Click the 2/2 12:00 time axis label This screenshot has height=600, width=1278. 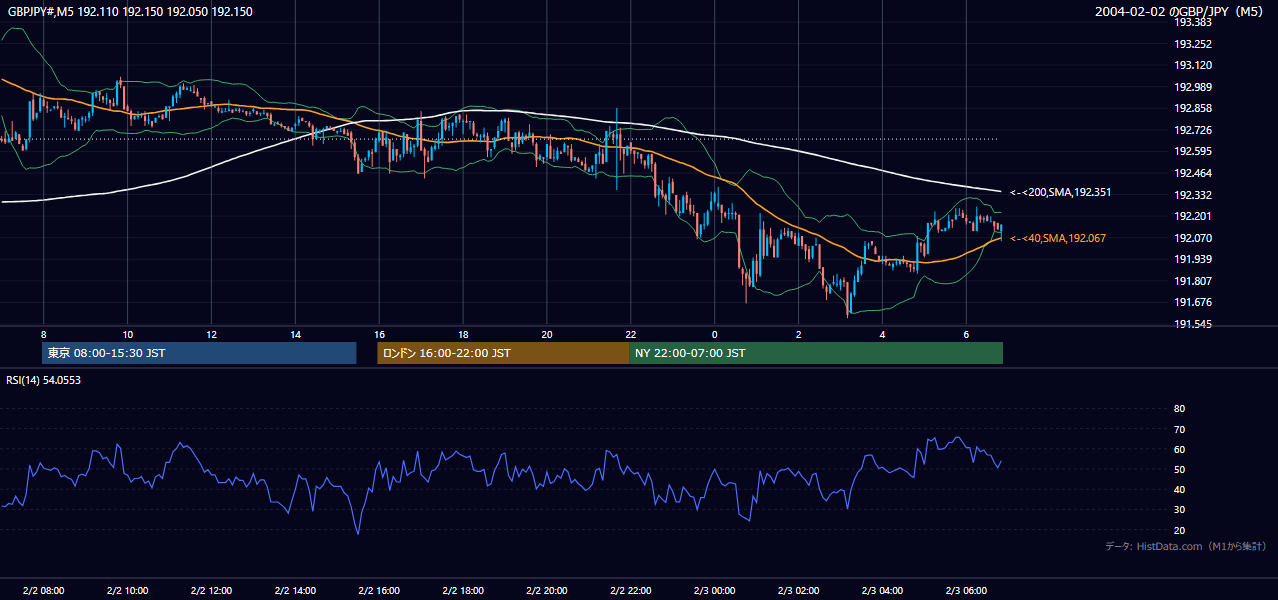[211, 590]
